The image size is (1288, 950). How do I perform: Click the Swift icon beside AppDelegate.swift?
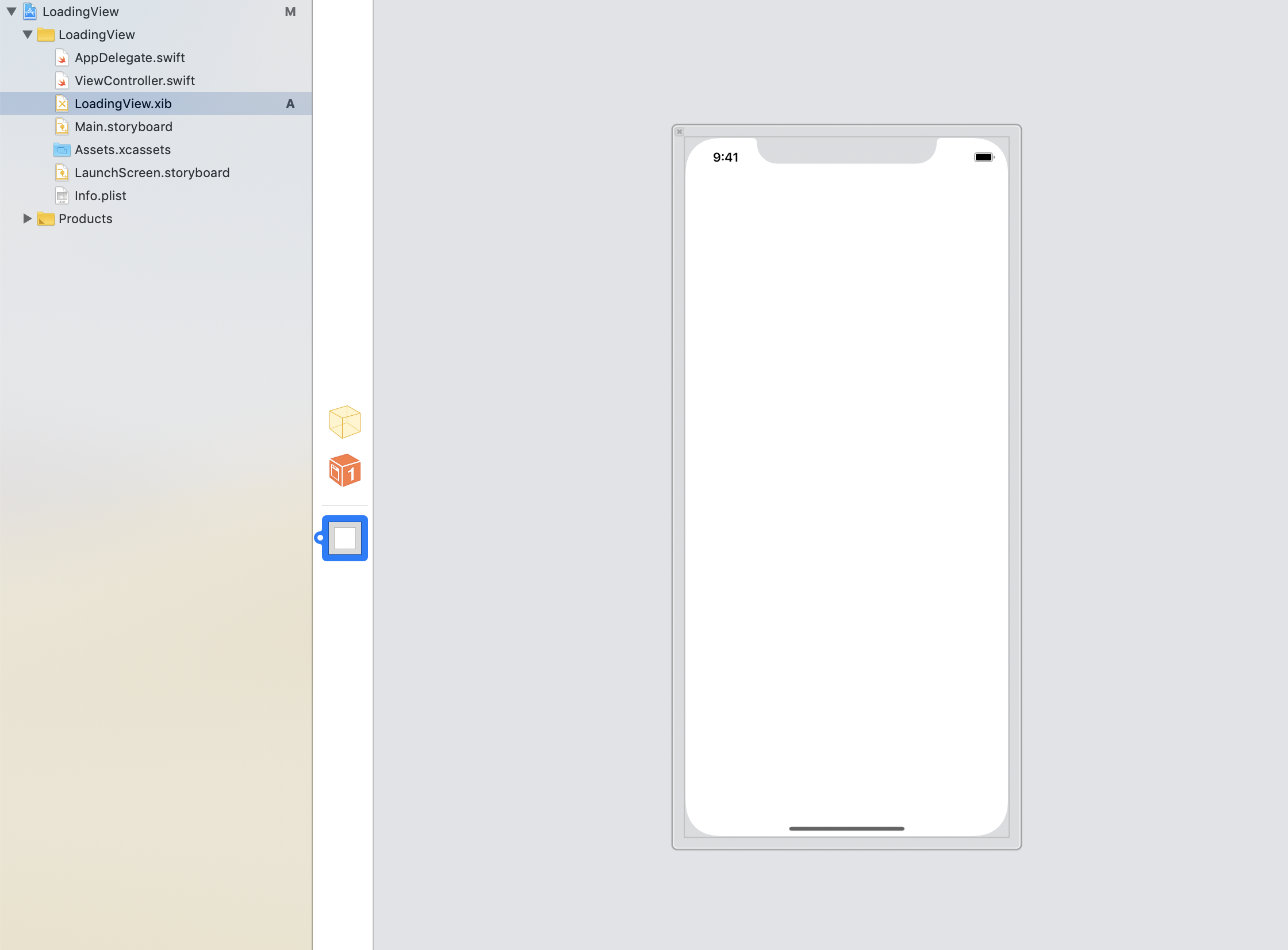tap(62, 58)
